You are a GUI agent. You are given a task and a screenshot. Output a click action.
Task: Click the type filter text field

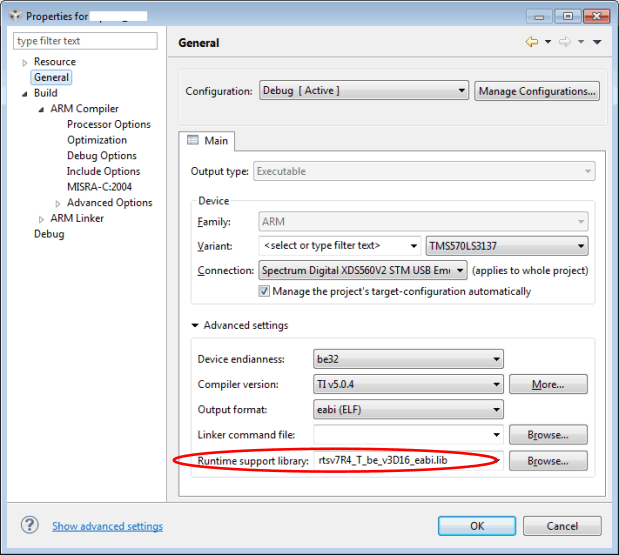pos(85,41)
